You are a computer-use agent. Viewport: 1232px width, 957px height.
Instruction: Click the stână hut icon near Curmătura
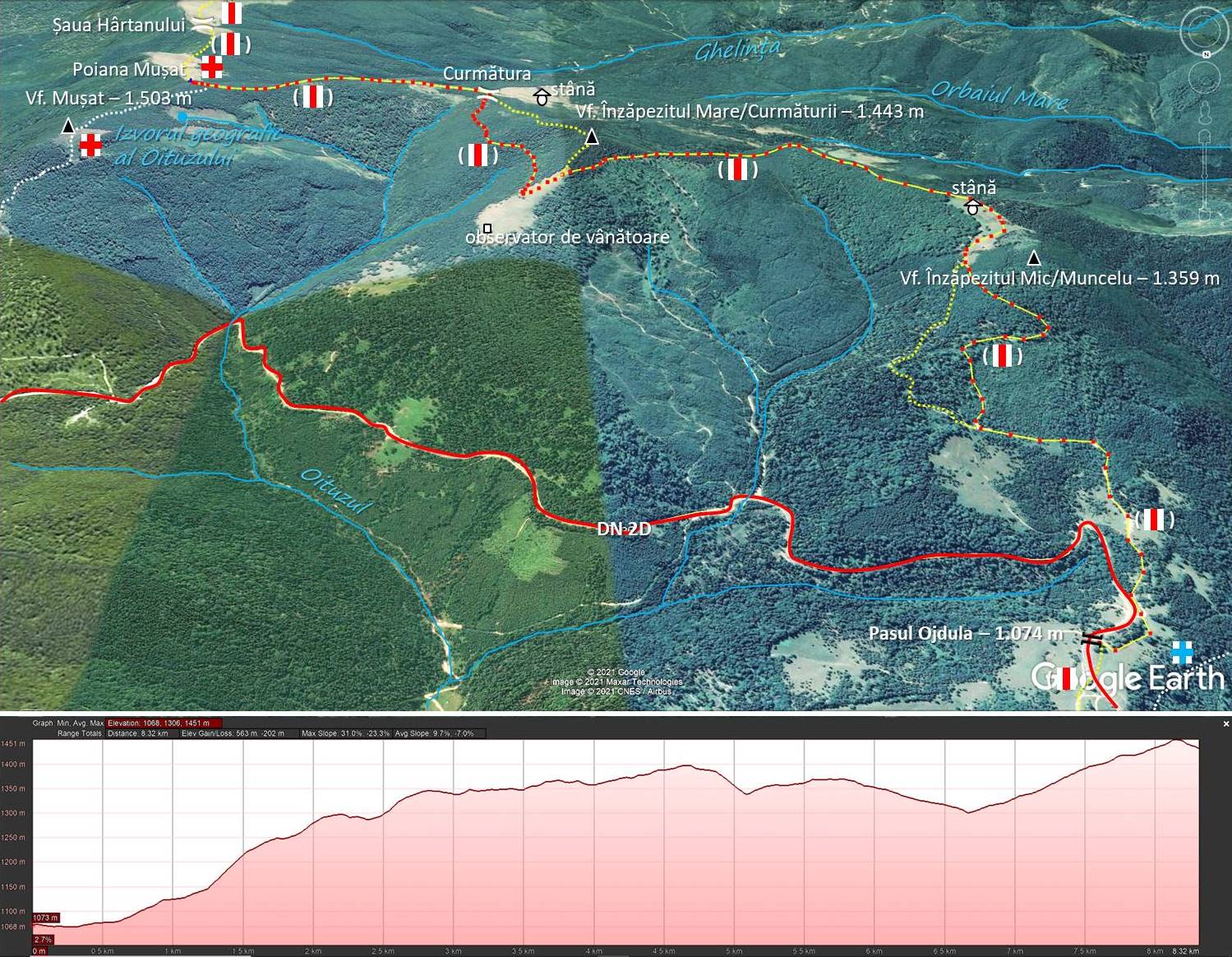click(x=542, y=97)
